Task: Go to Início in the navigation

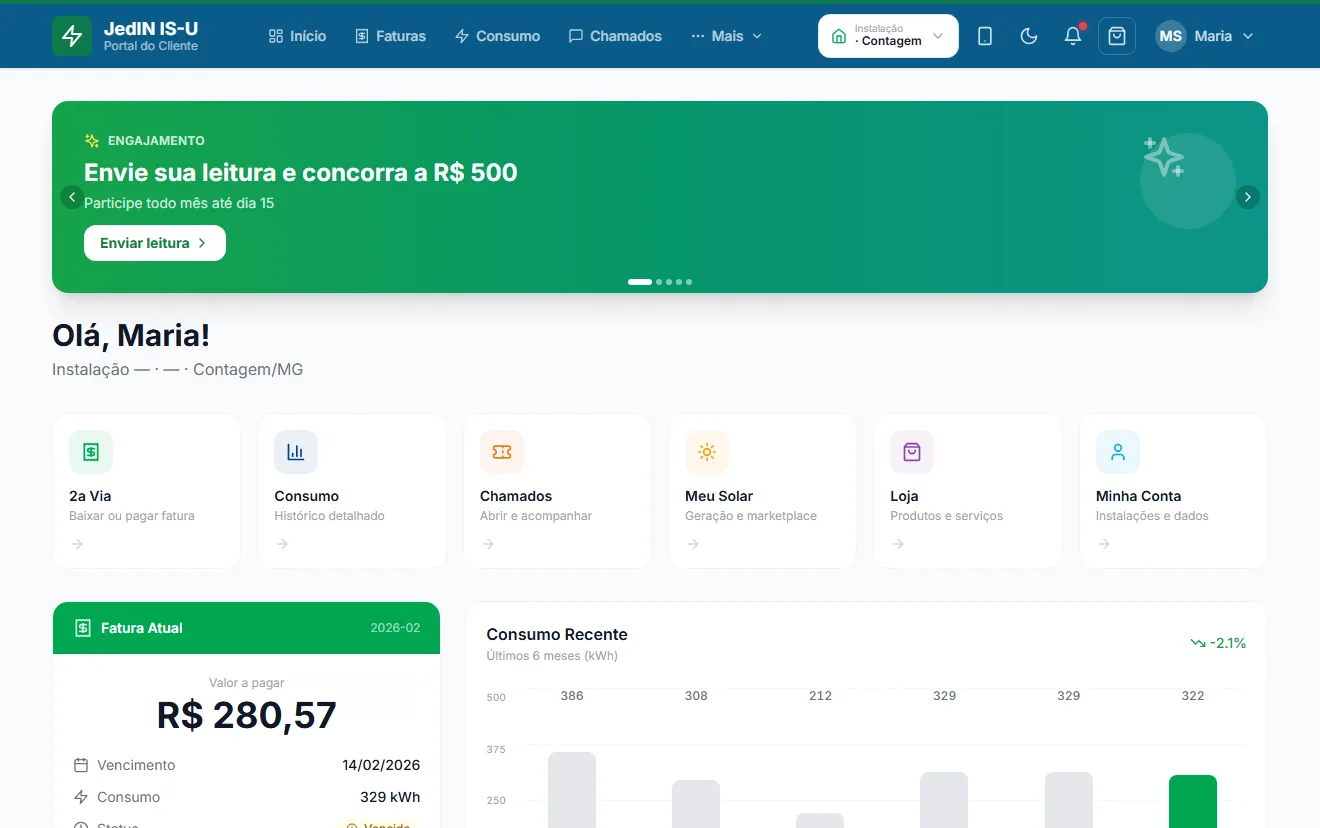Action: click(297, 36)
